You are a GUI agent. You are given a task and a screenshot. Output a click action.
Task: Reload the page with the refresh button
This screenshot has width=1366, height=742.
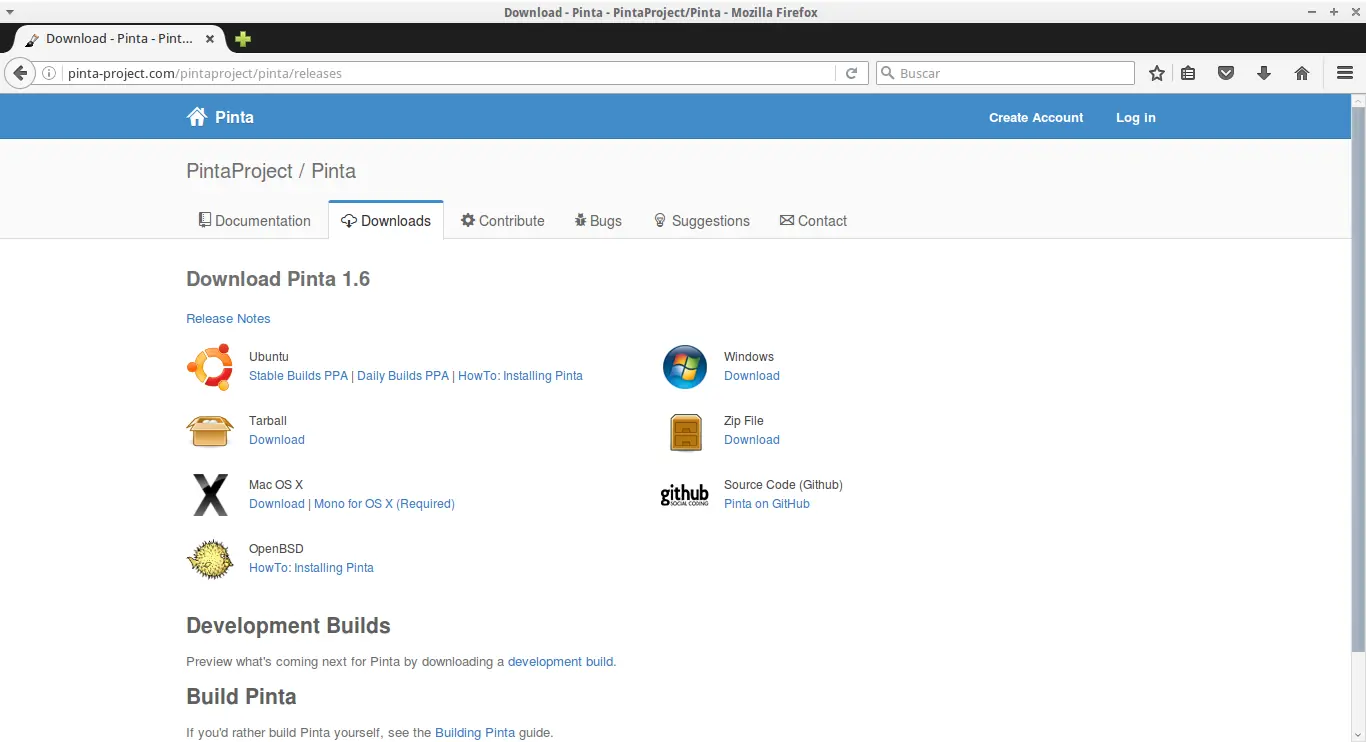(x=852, y=73)
